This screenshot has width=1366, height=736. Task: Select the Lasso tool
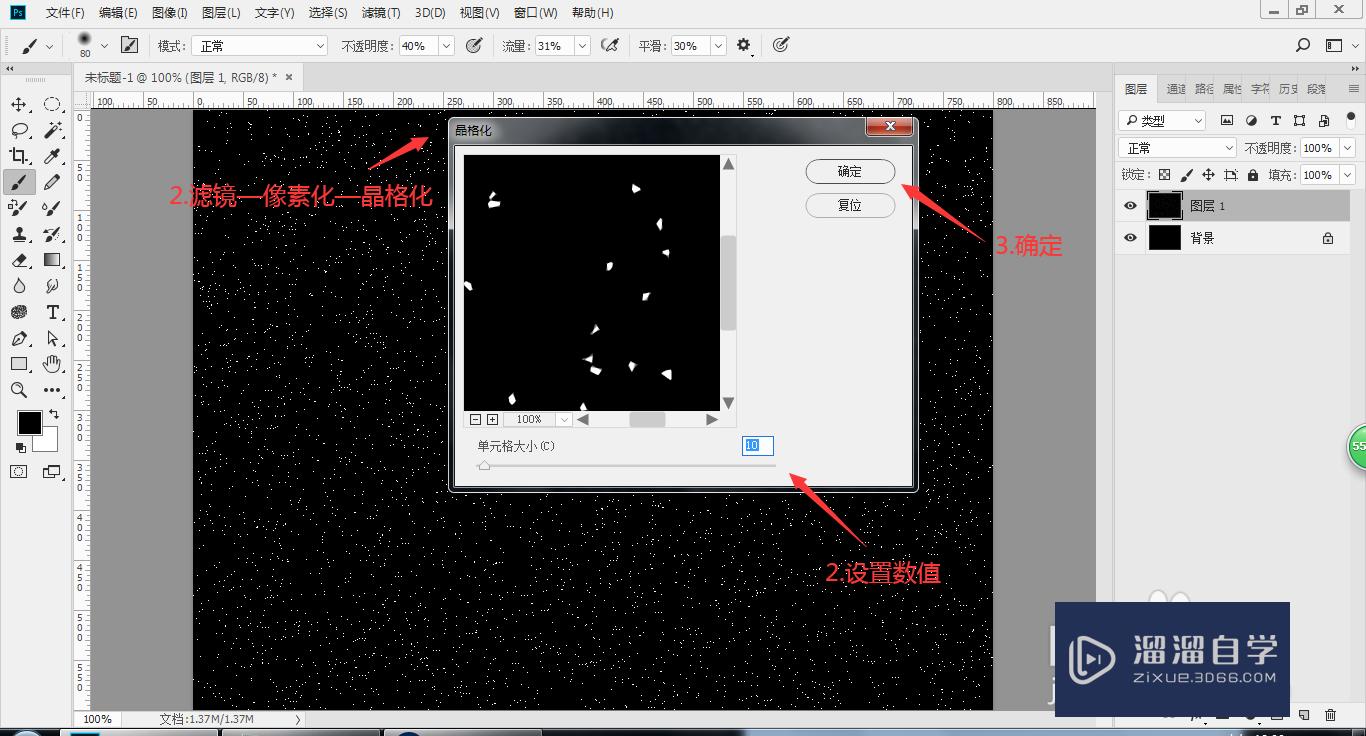coord(19,130)
